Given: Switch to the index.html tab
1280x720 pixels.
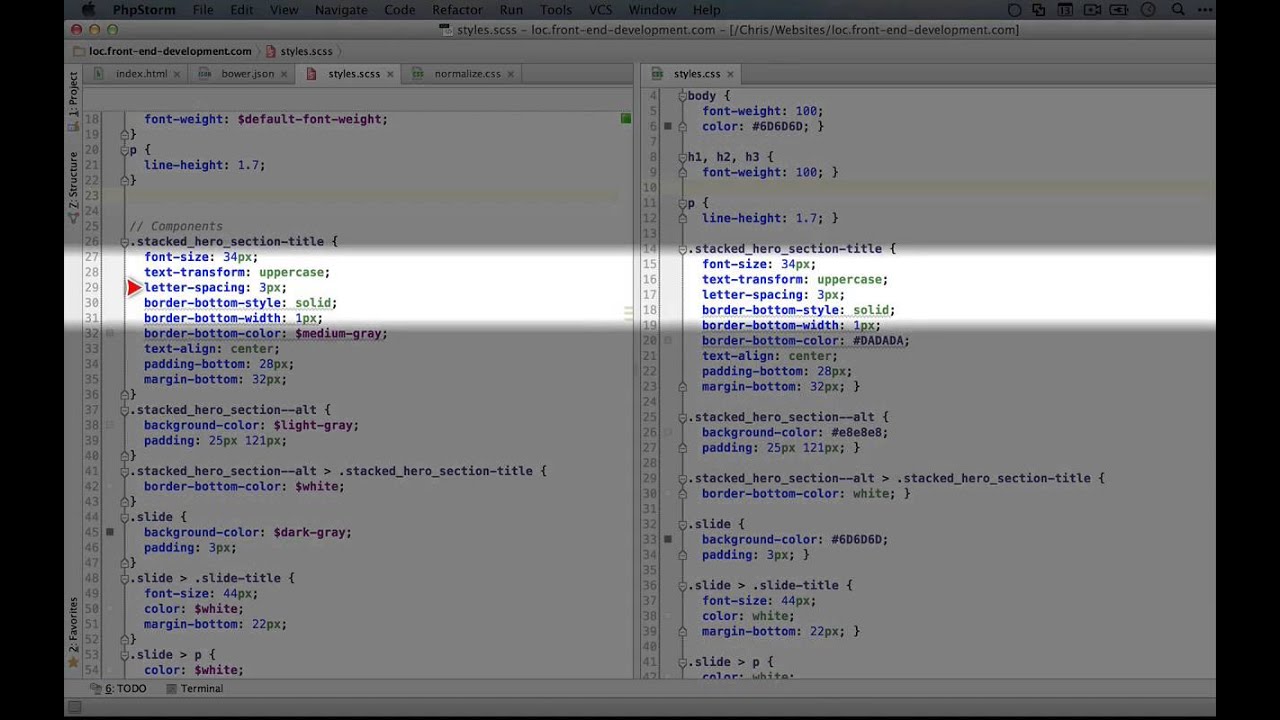Looking at the screenshot, I should tap(141, 74).
